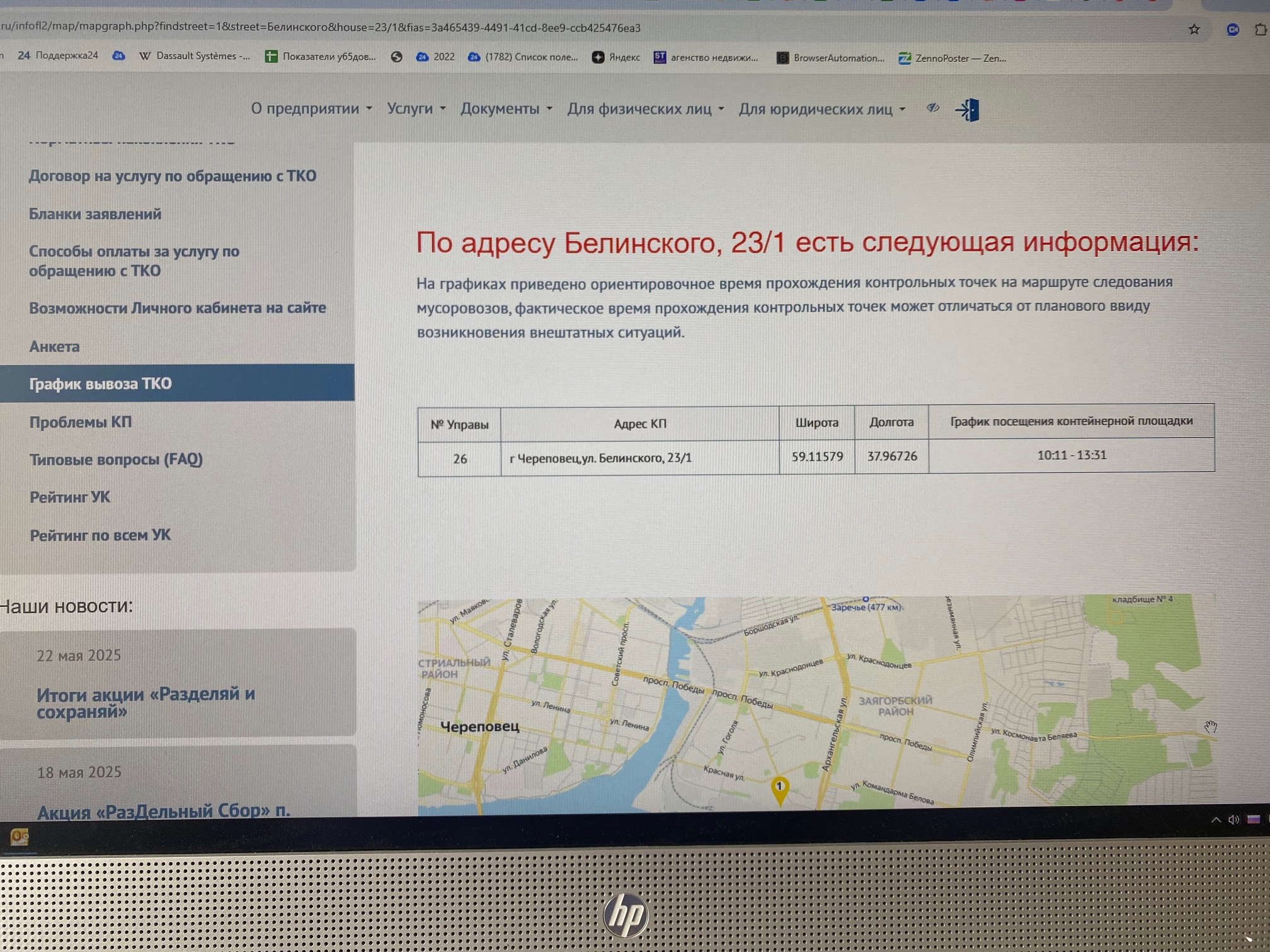Click the login door icon
Viewport: 1270px width, 952px height.
pyautogui.click(x=968, y=110)
